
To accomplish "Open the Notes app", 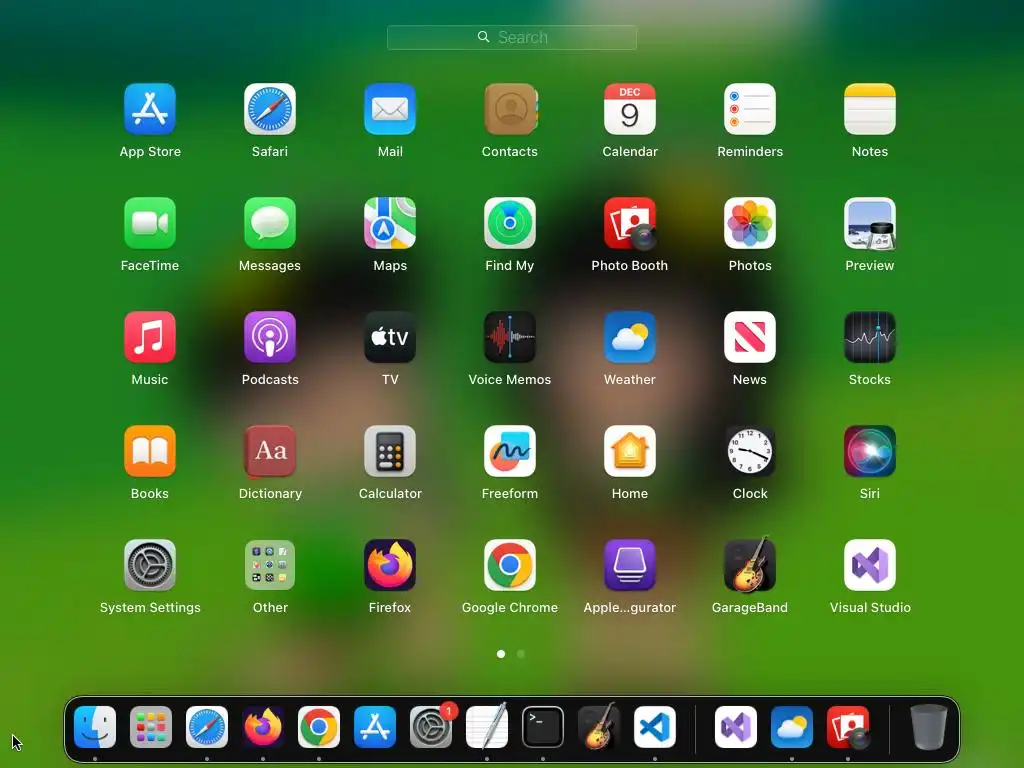I will pos(870,109).
